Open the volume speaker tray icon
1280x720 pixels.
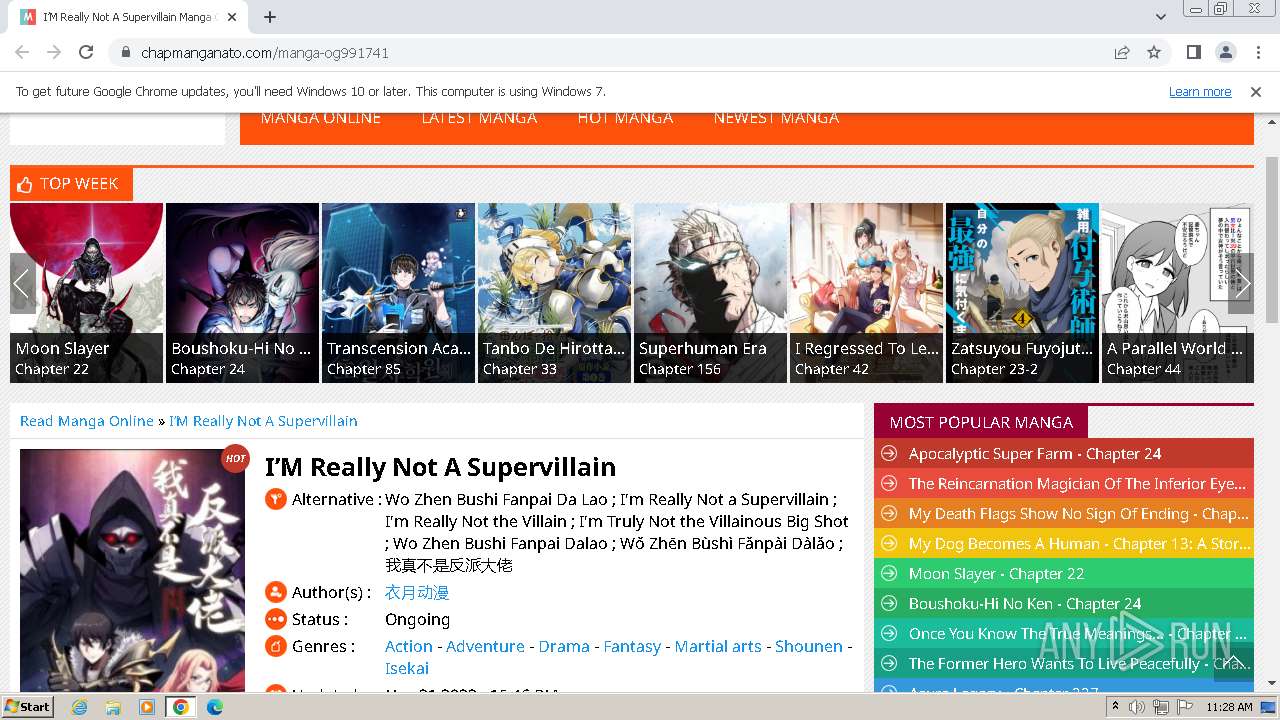tap(1137, 707)
